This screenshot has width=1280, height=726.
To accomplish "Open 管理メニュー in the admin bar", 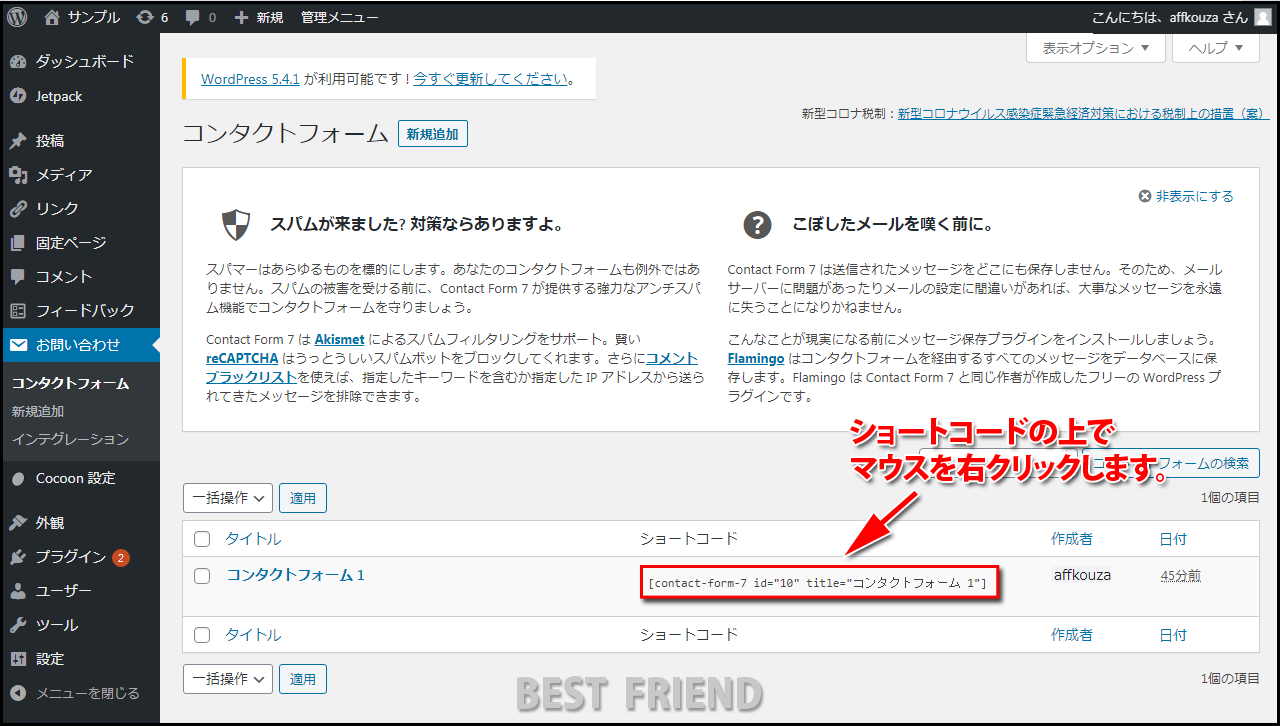I will [x=339, y=17].
